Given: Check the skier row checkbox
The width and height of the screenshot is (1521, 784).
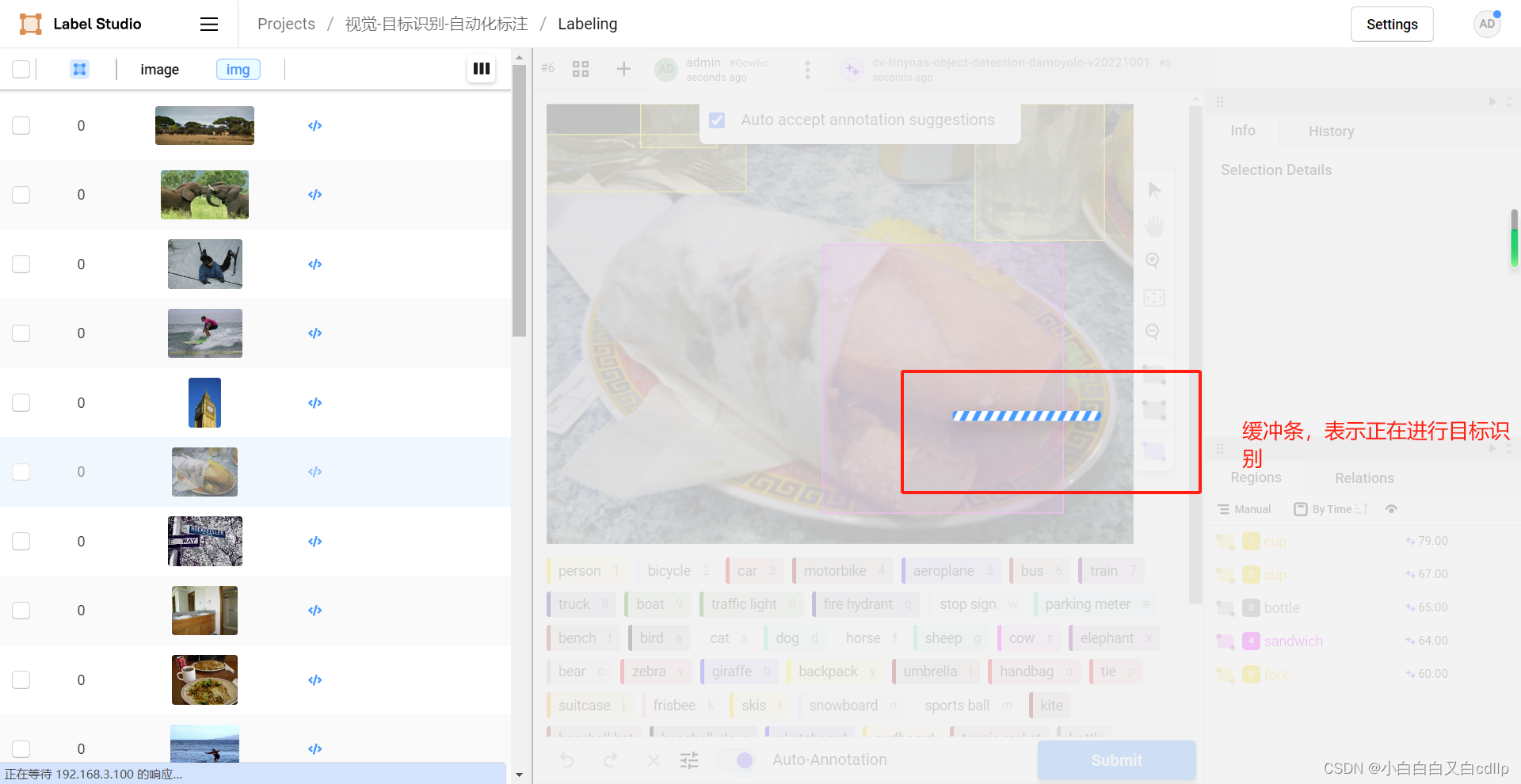Looking at the screenshot, I should coord(21,265).
